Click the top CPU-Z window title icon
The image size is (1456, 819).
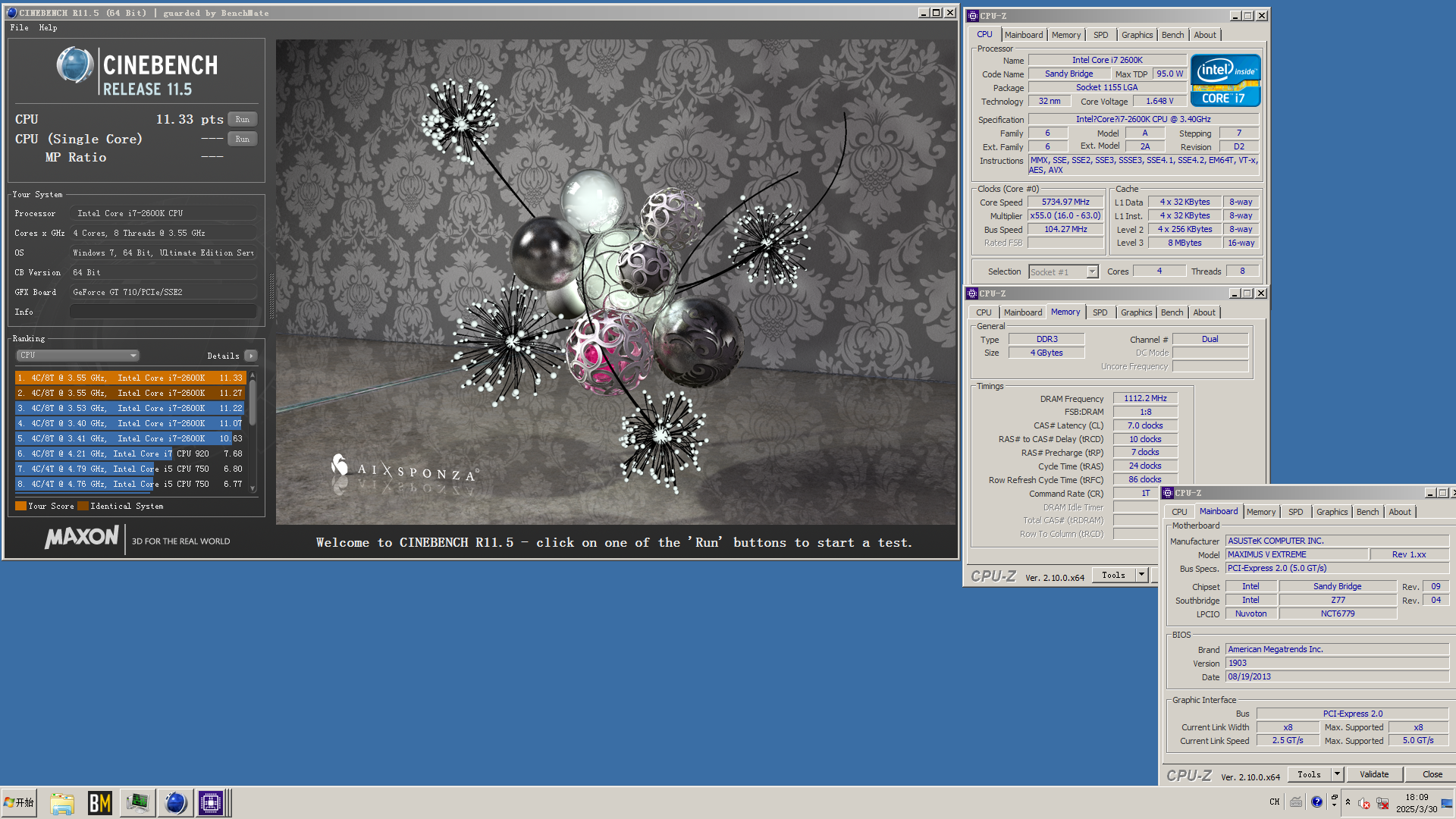[x=973, y=15]
